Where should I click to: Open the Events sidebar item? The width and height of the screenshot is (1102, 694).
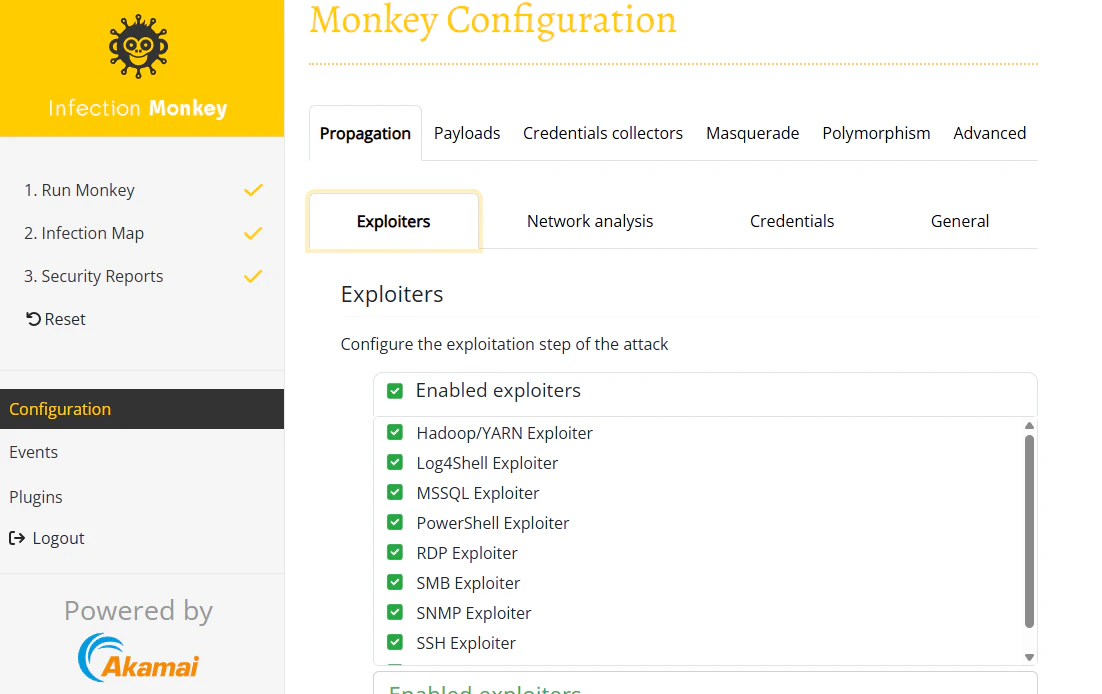34,452
